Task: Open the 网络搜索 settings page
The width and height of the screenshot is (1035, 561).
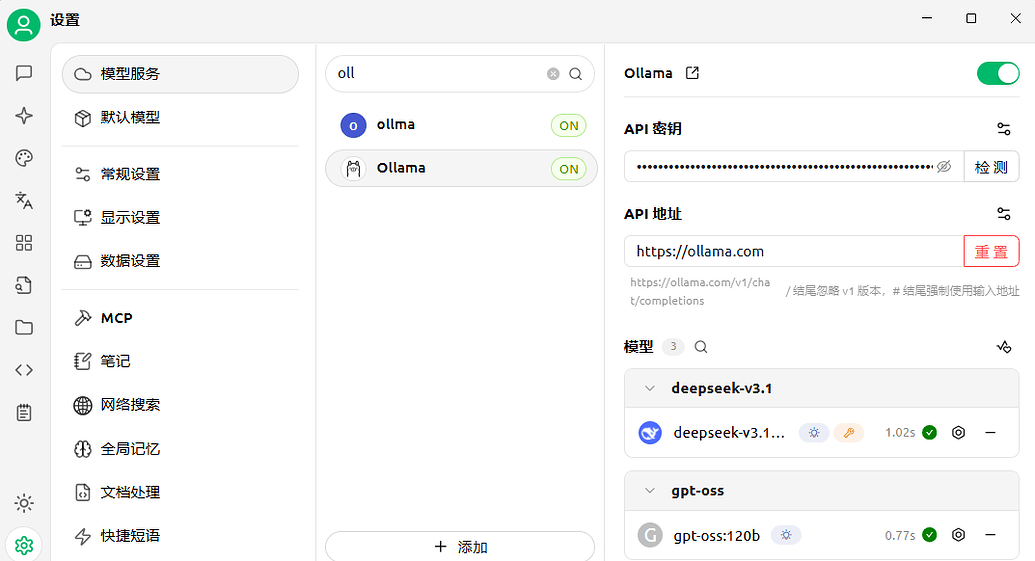Action: point(180,405)
